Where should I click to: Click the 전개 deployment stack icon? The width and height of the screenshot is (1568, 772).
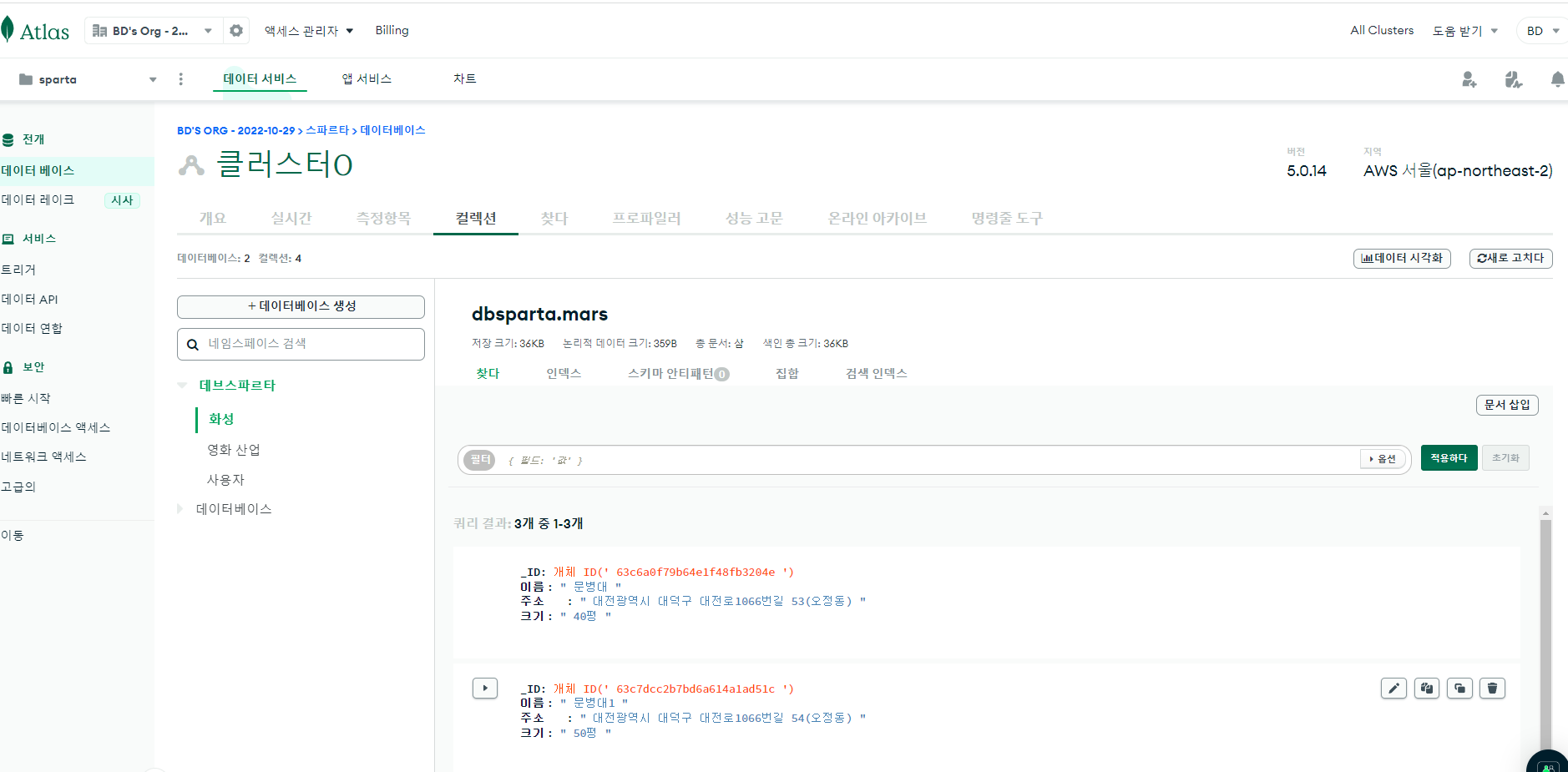8,139
